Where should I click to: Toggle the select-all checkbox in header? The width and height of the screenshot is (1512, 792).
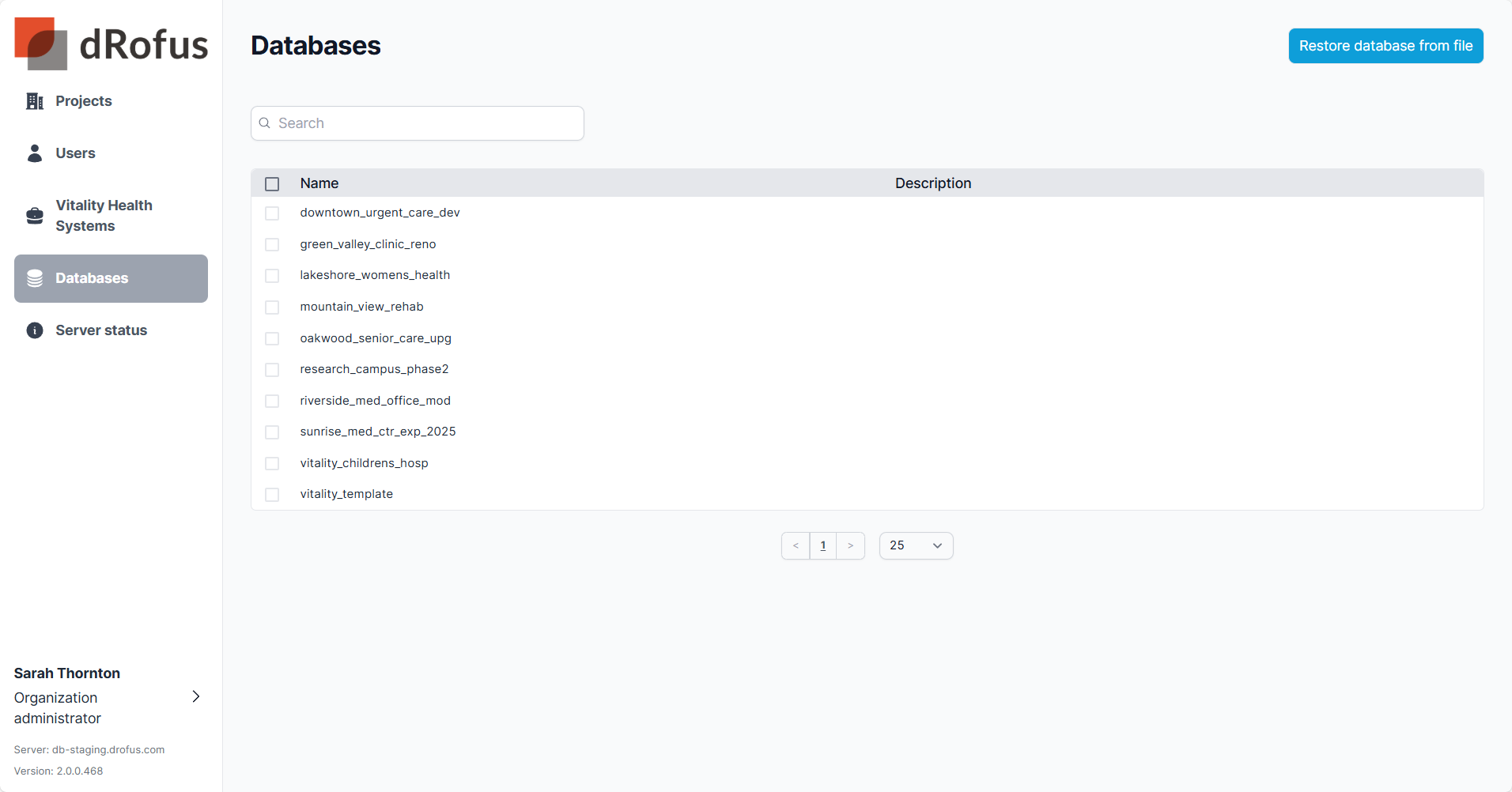(x=272, y=184)
